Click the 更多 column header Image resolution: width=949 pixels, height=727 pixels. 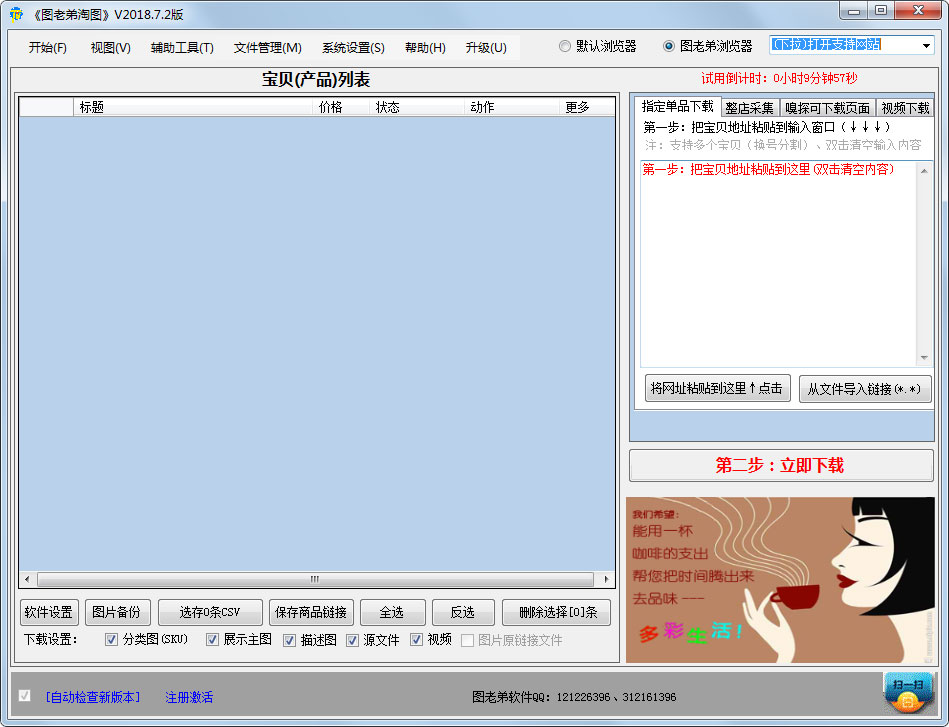[x=586, y=107]
